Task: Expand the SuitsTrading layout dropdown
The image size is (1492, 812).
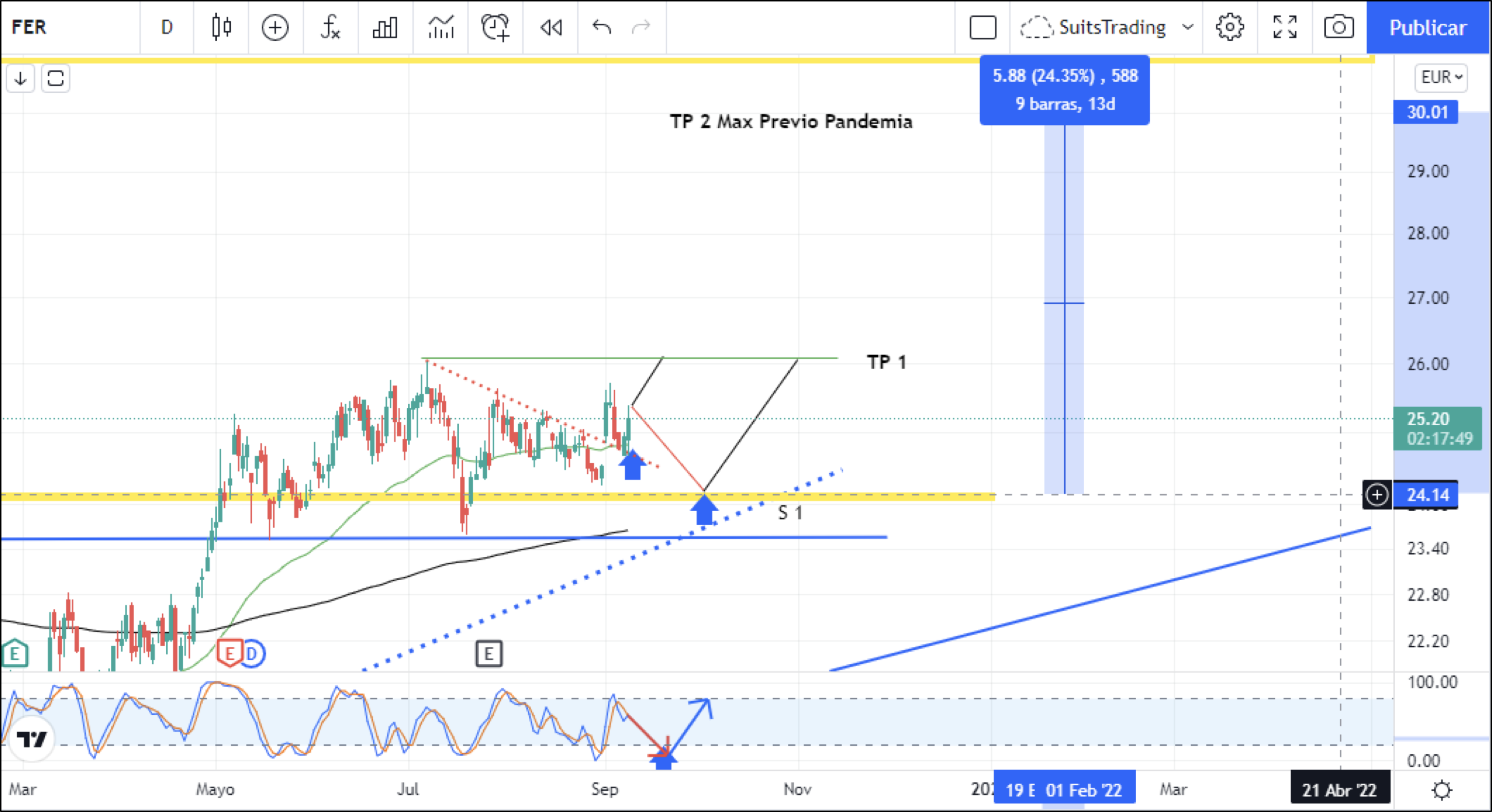Action: tap(1188, 27)
